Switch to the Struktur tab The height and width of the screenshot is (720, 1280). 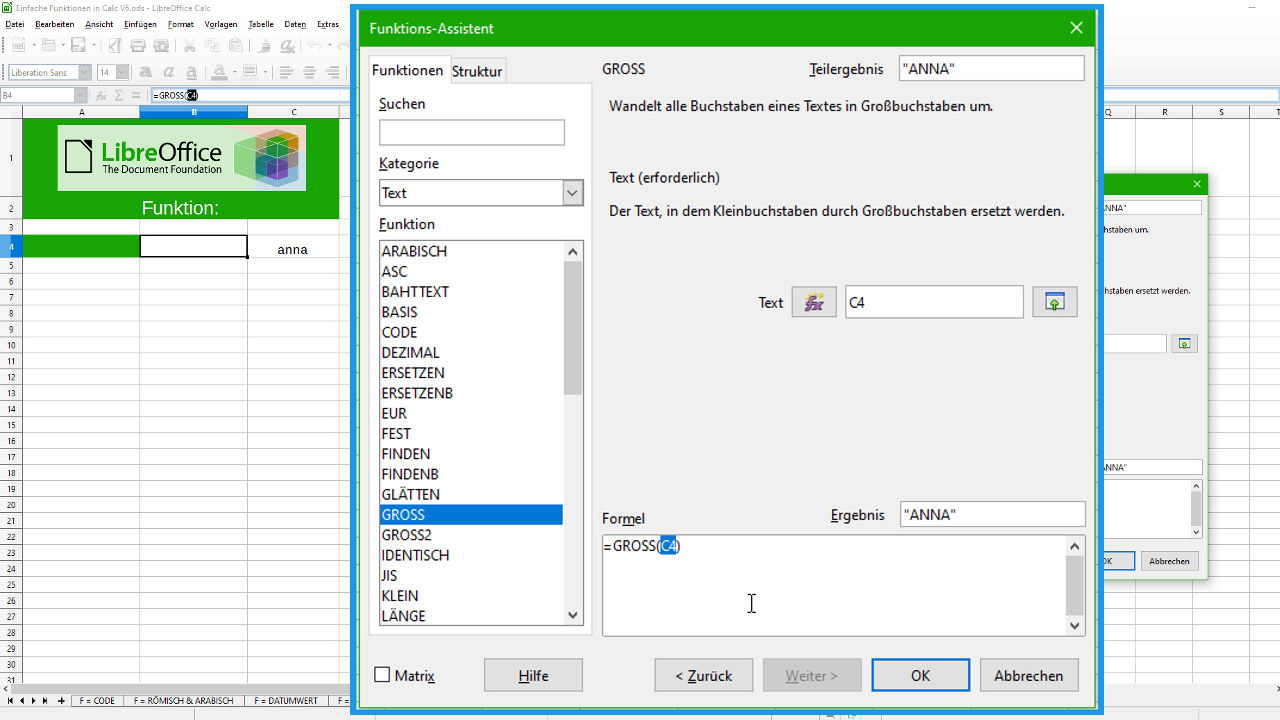pos(477,71)
